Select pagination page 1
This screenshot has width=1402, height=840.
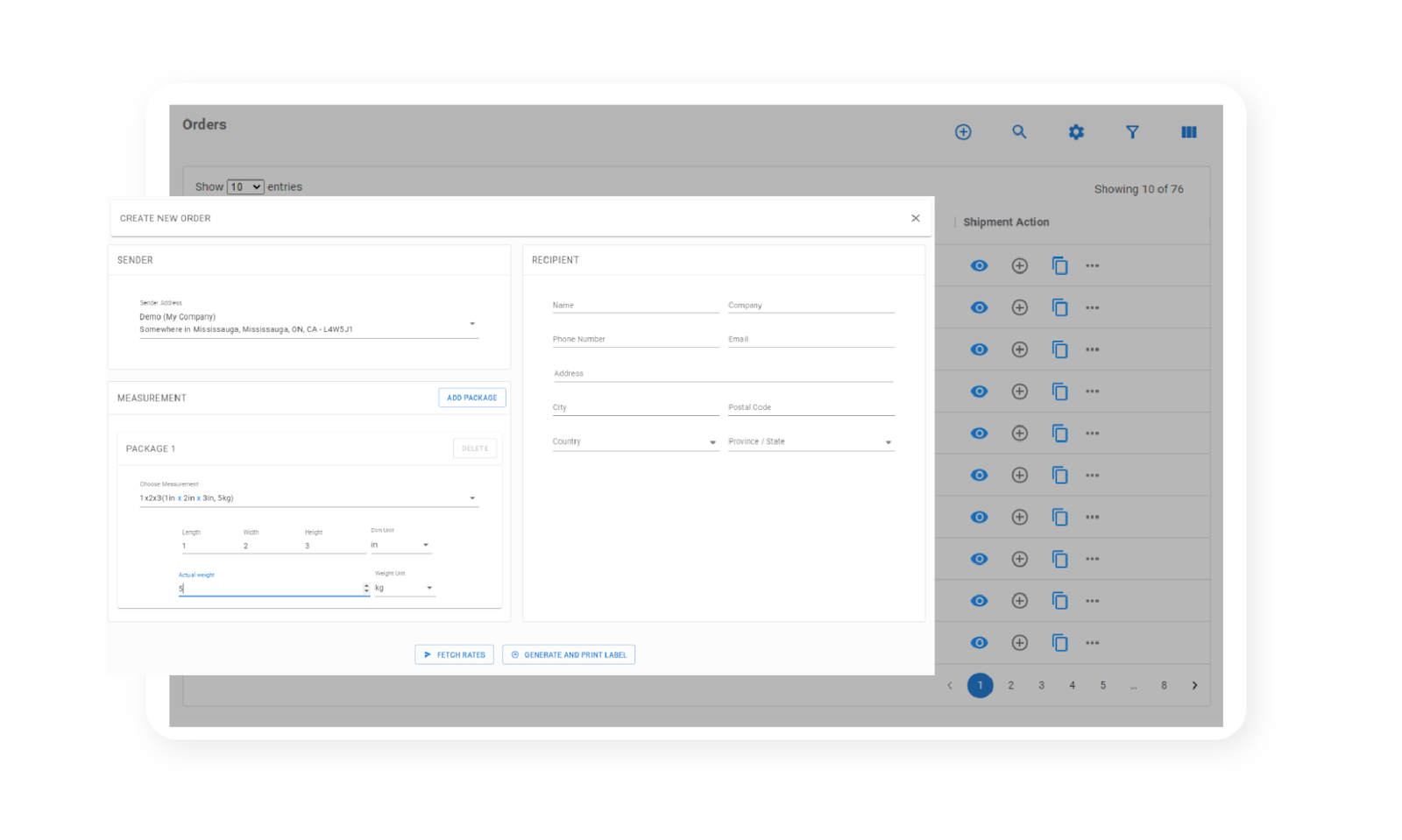point(981,686)
